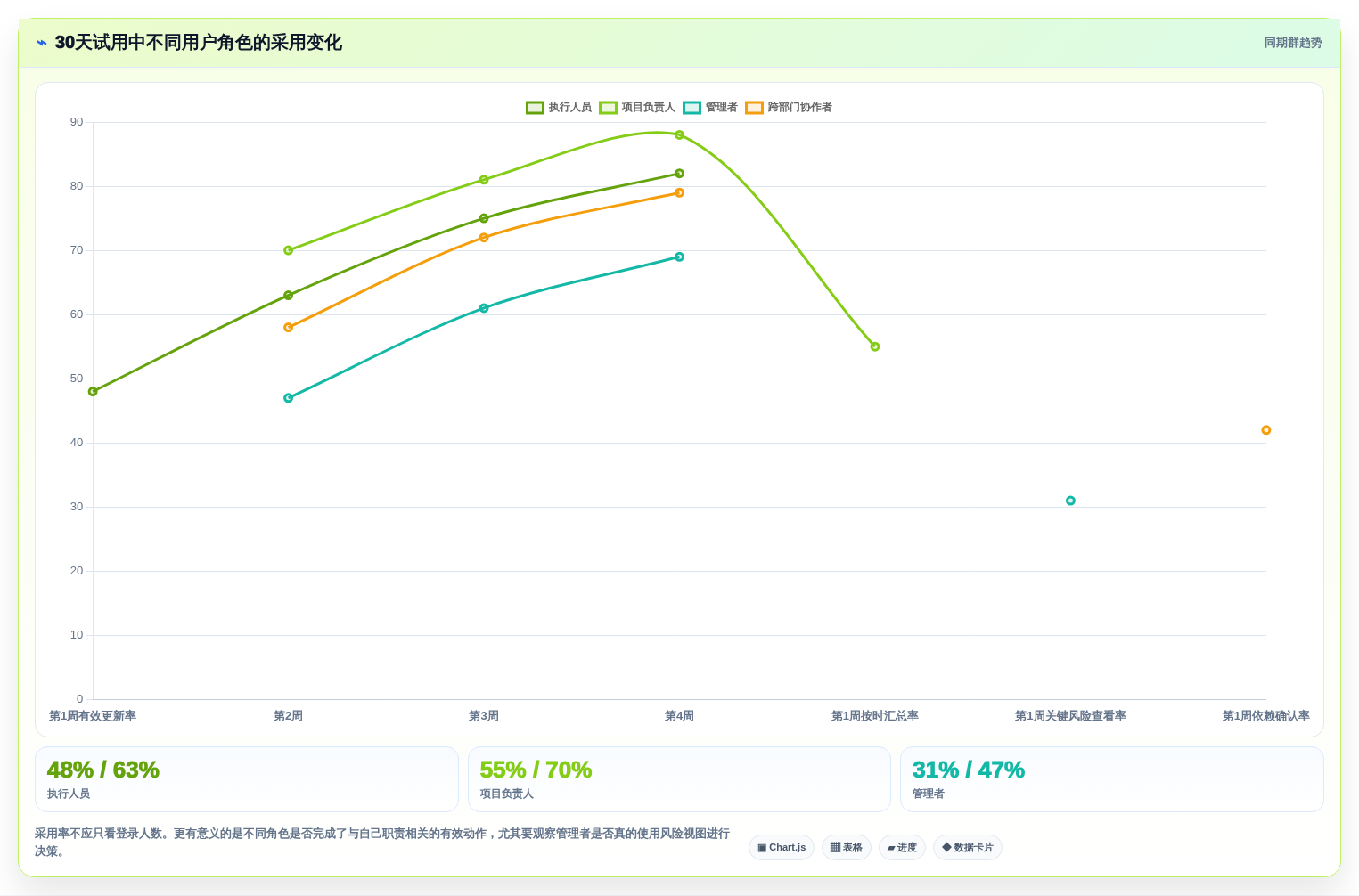Click the dark green 执行人员 legend swatch
The height and width of the screenshot is (896, 1359).
535,108
